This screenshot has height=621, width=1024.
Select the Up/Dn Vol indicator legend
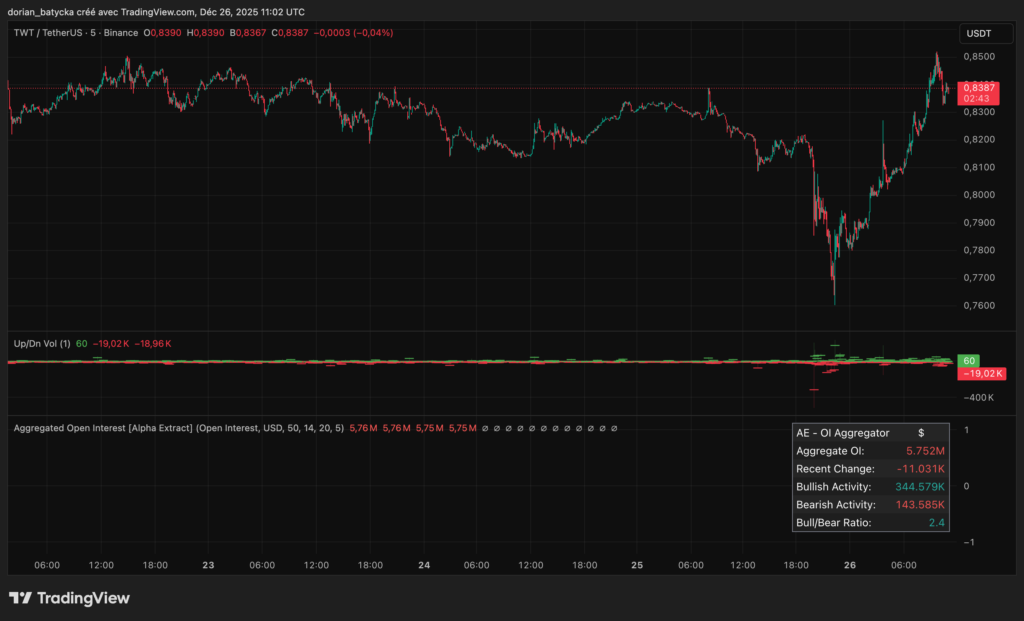[x=41, y=344]
